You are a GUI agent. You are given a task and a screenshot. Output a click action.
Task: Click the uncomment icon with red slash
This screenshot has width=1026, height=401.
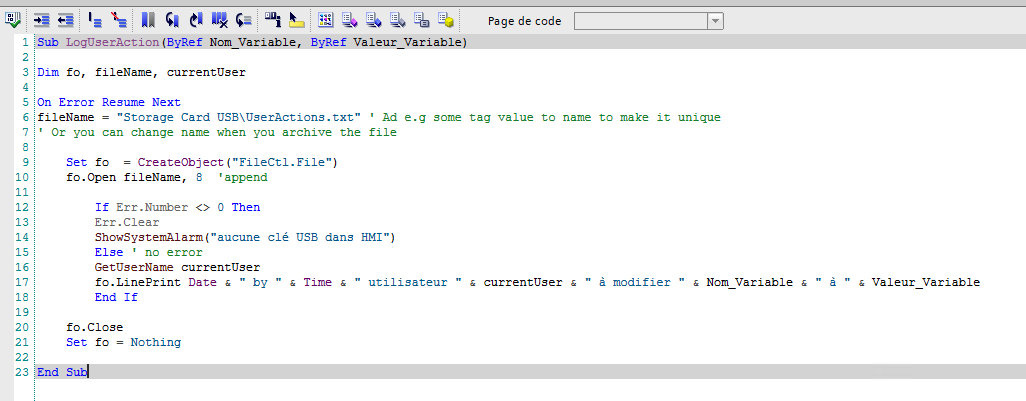click(119, 19)
